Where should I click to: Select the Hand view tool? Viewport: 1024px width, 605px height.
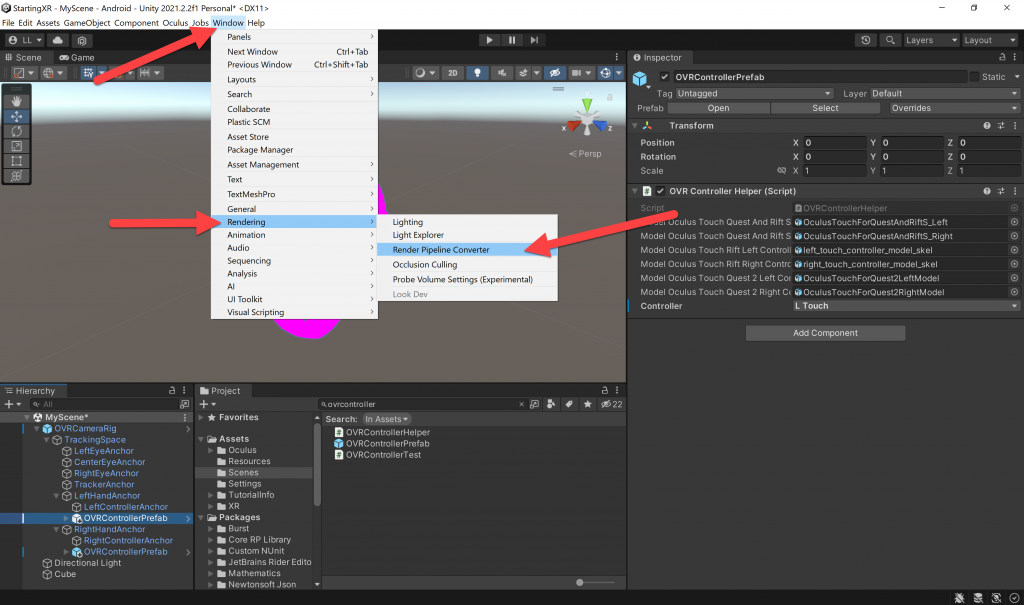click(16, 101)
